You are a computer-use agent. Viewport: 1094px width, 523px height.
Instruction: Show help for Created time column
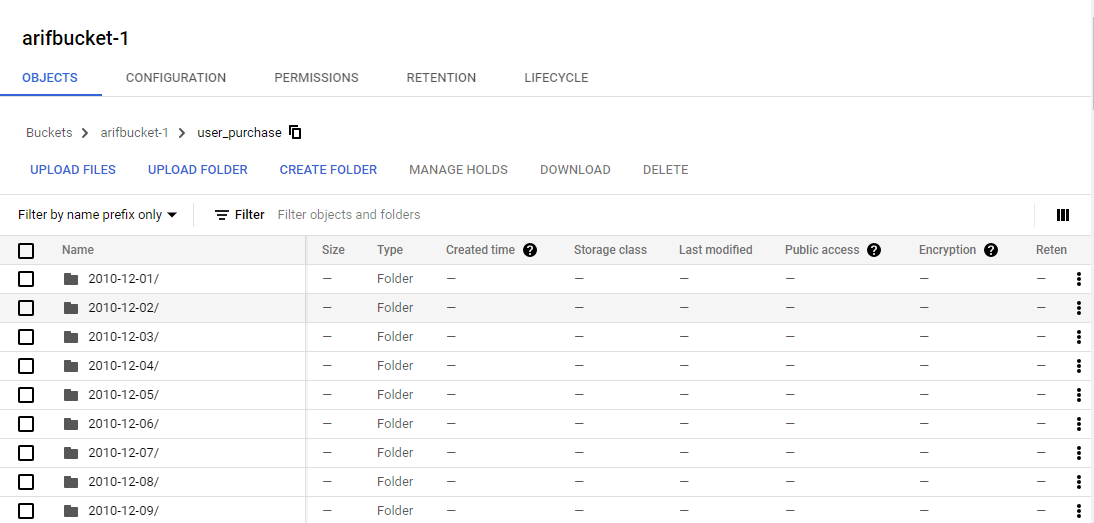[x=530, y=250]
